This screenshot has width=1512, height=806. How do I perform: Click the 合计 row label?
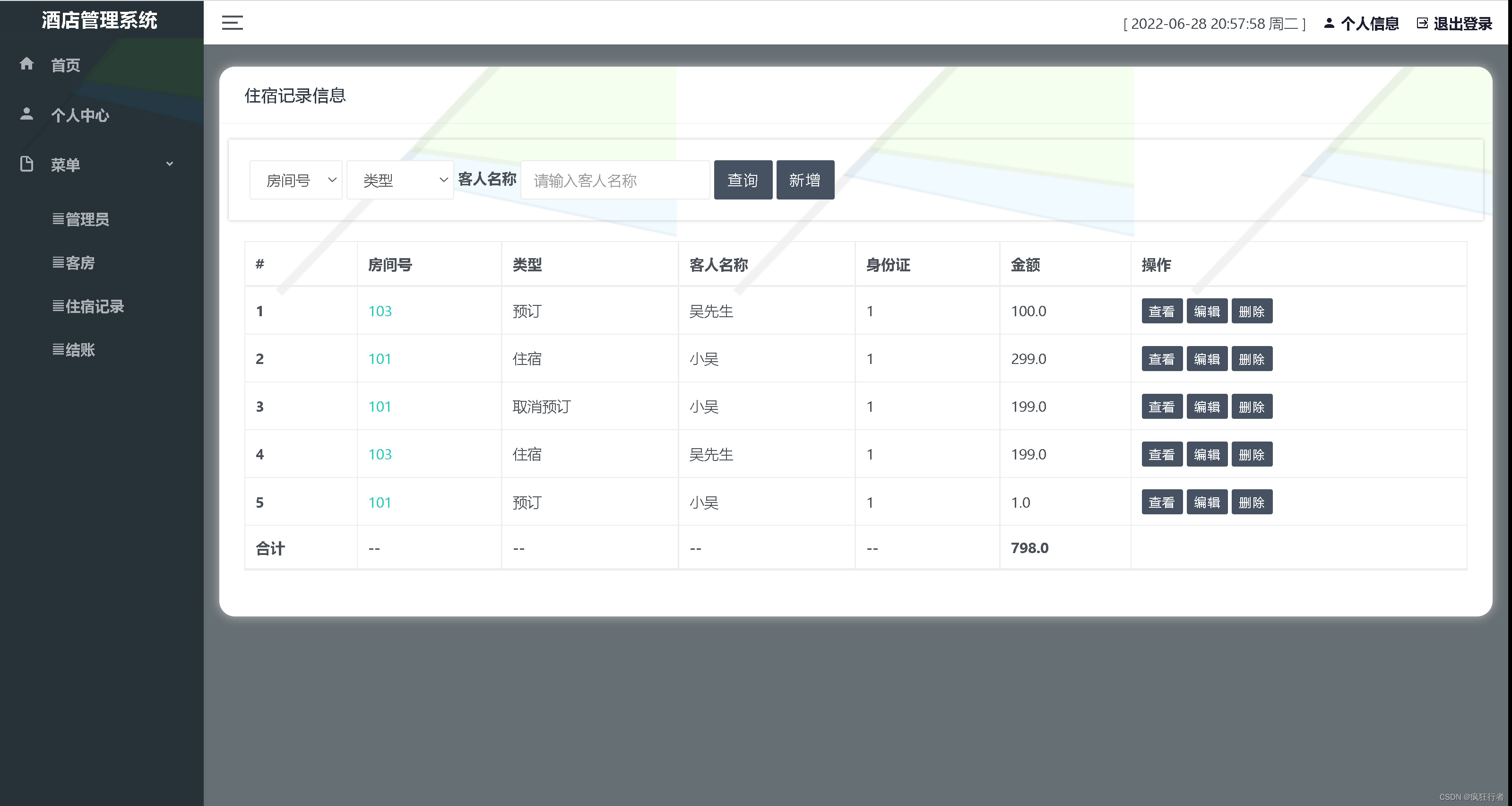click(x=270, y=548)
